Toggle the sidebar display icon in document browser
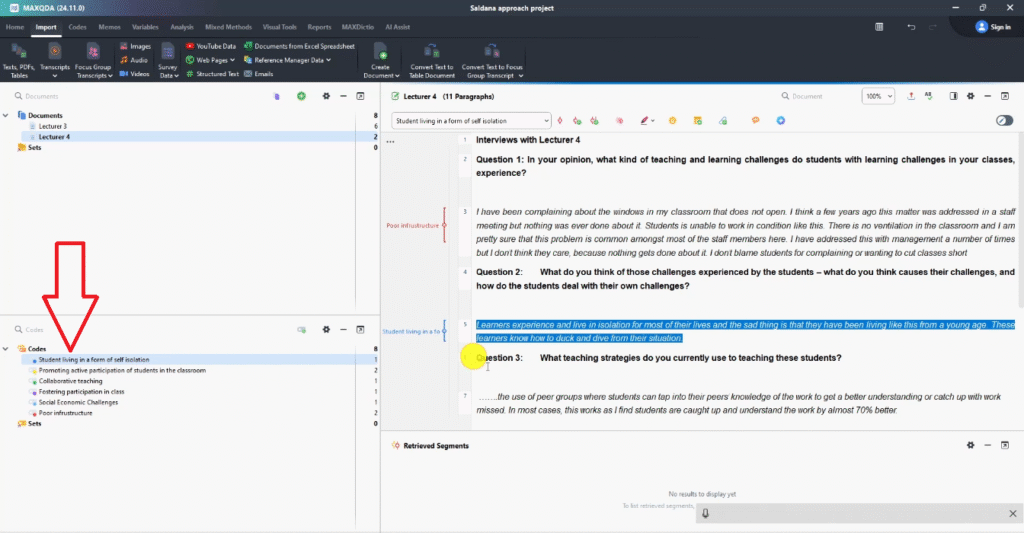 click(953, 96)
